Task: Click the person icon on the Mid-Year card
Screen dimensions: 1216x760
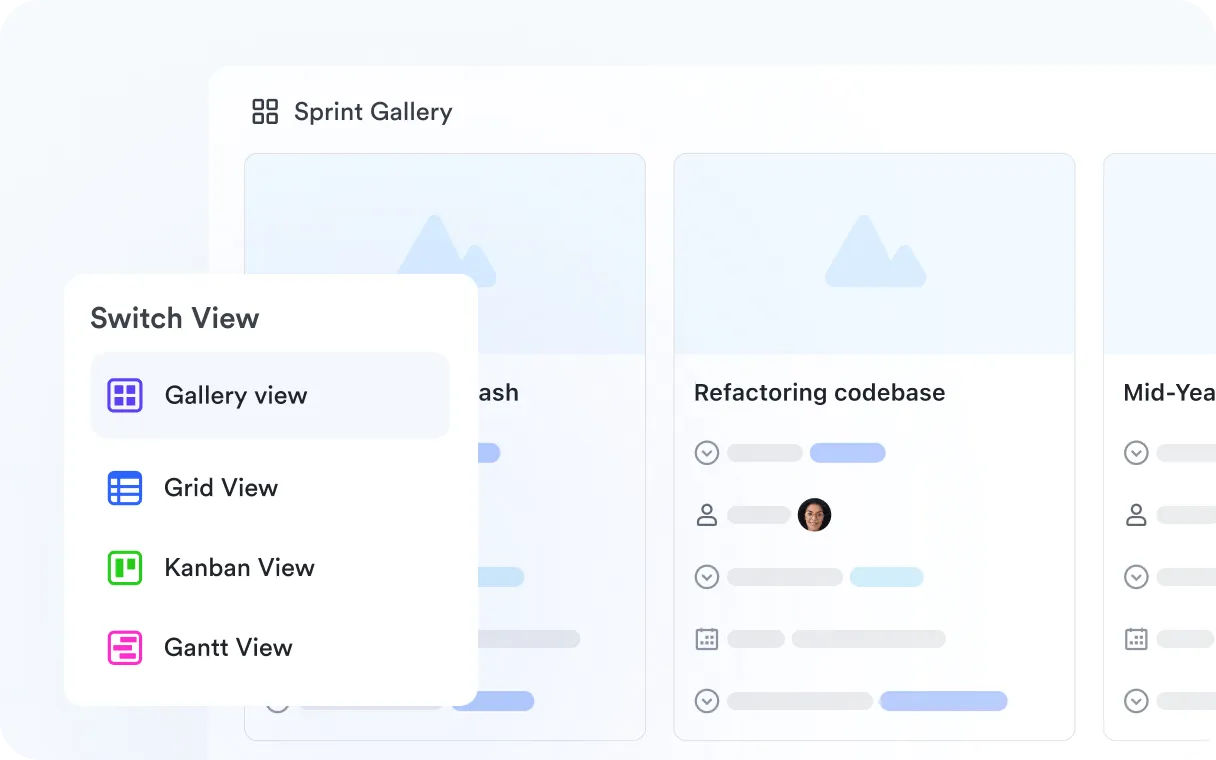Action: click(1136, 514)
